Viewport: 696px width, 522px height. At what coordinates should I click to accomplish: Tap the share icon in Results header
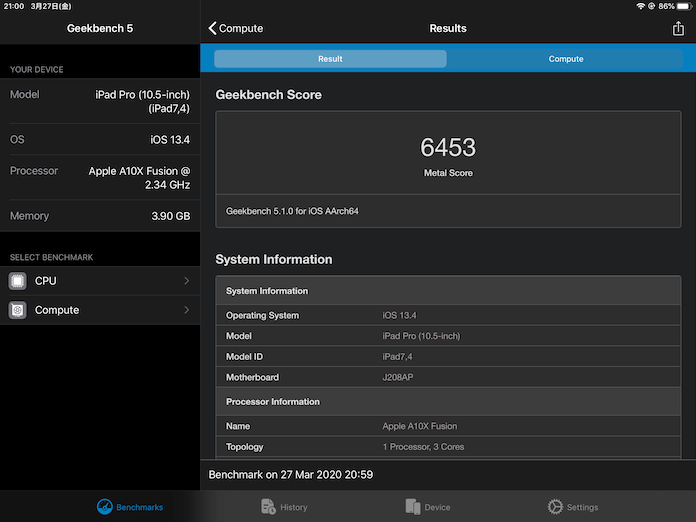[678, 28]
